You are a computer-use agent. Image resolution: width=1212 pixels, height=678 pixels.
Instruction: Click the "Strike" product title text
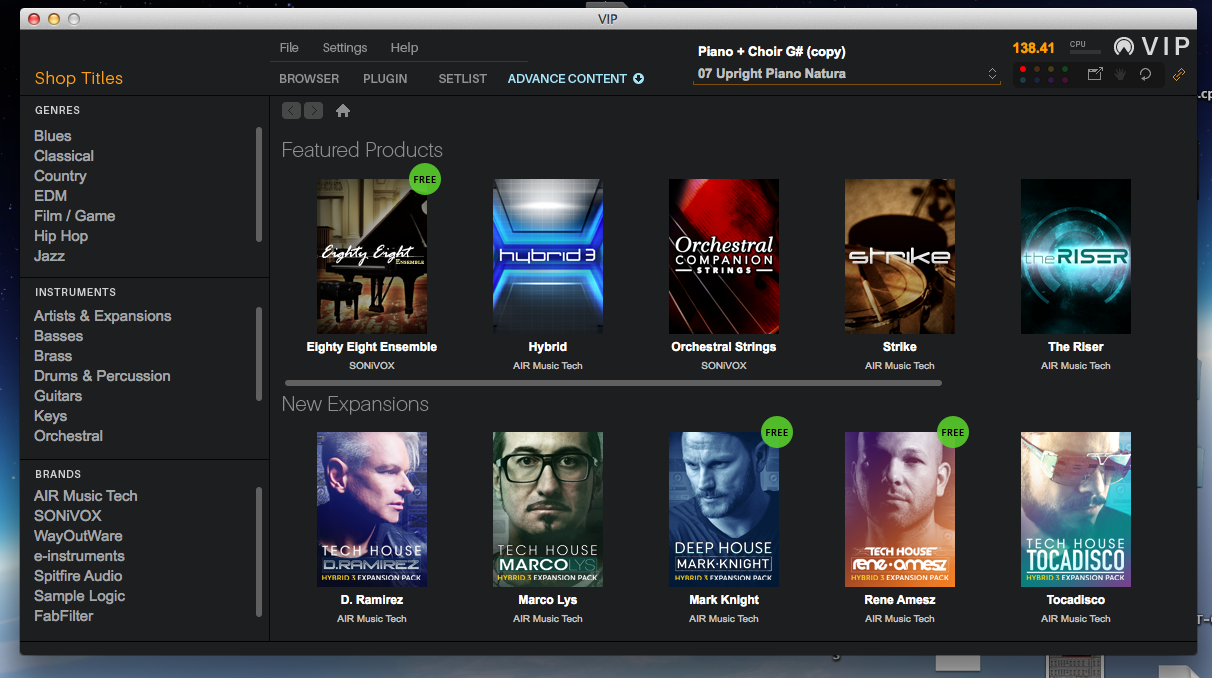900,347
